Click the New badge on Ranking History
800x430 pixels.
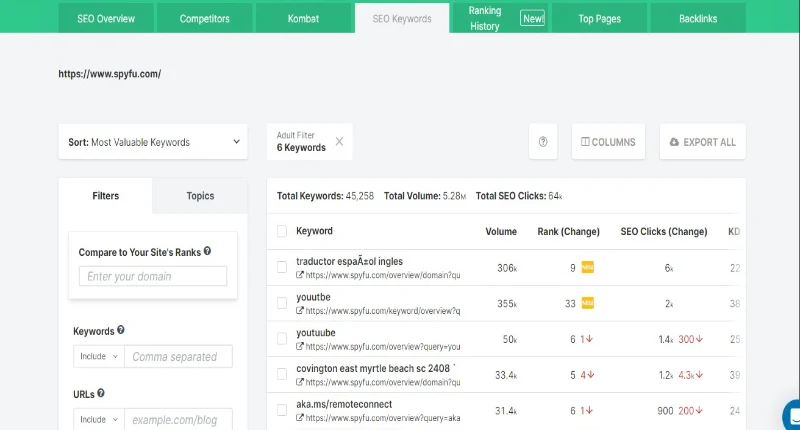(532, 18)
